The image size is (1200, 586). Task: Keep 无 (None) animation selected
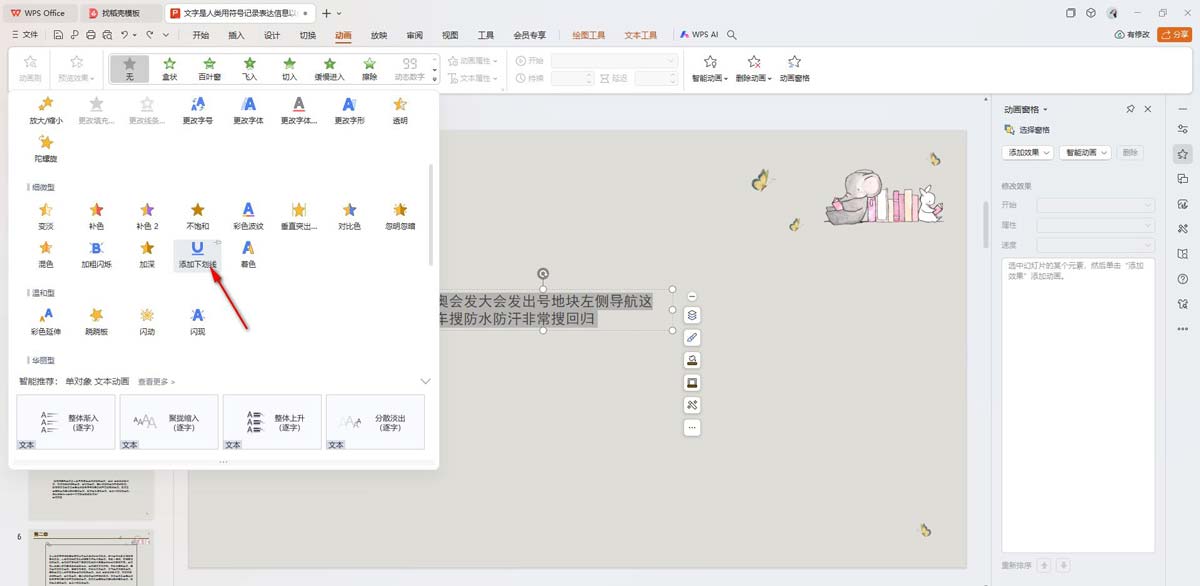pyautogui.click(x=129, y=68)
